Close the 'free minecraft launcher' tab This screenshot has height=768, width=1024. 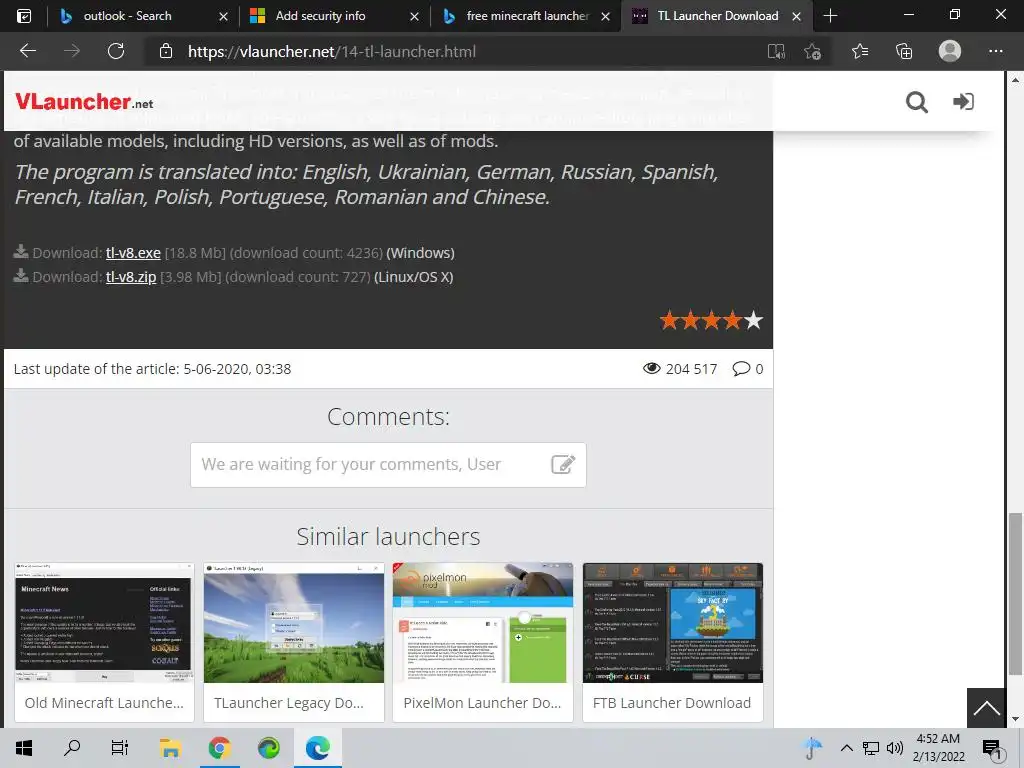click(x=605, y=16)
